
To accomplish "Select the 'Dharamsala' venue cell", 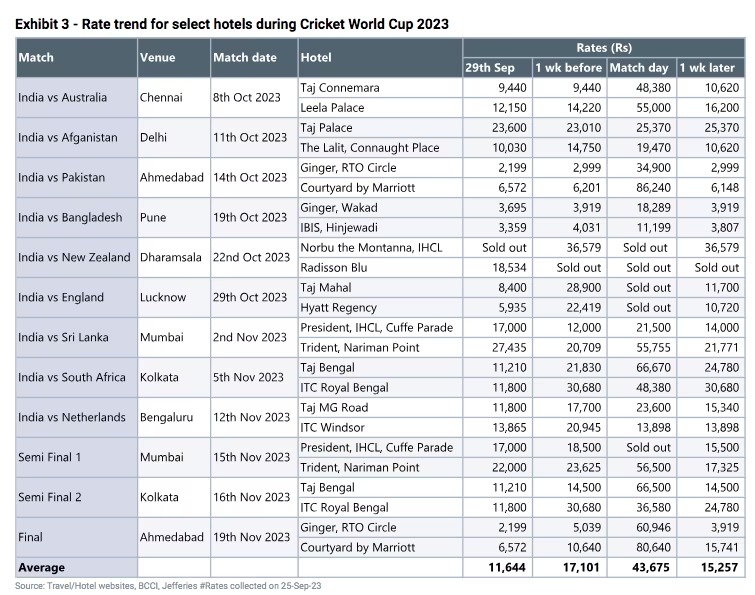I will pyautogui.click(x=174, y=258).
